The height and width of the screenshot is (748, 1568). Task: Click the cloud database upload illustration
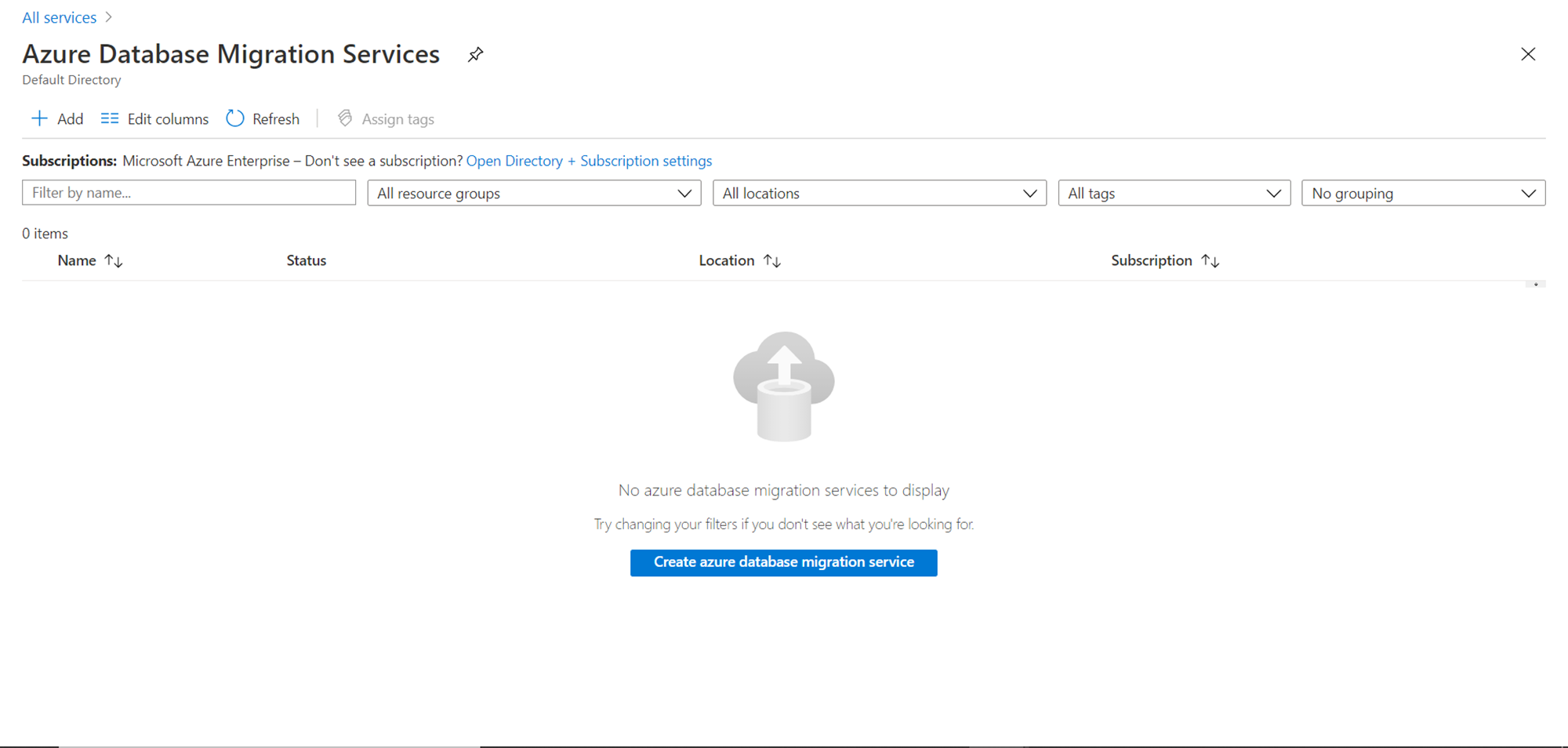point(784,387)
